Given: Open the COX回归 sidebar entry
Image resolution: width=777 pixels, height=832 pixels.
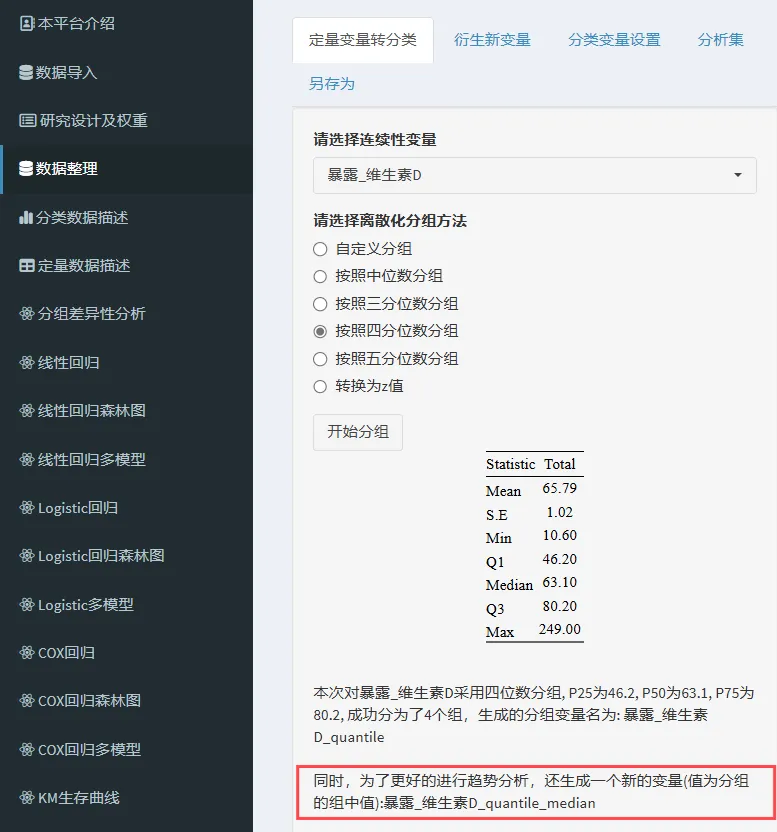Looking at the screenshot, I should point(126,652).
